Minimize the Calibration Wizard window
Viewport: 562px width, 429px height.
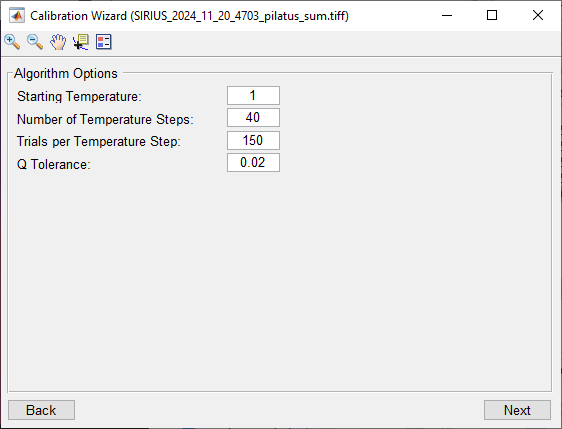[447, 15]
